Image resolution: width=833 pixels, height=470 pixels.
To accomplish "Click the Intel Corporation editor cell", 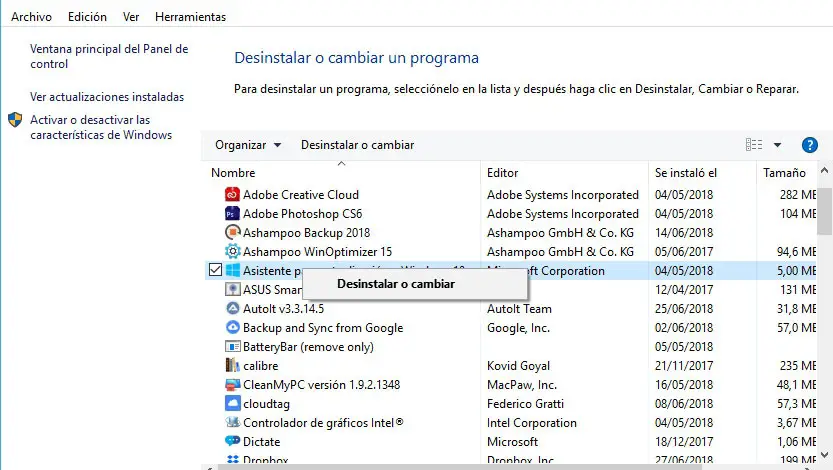I will [531, 423].
